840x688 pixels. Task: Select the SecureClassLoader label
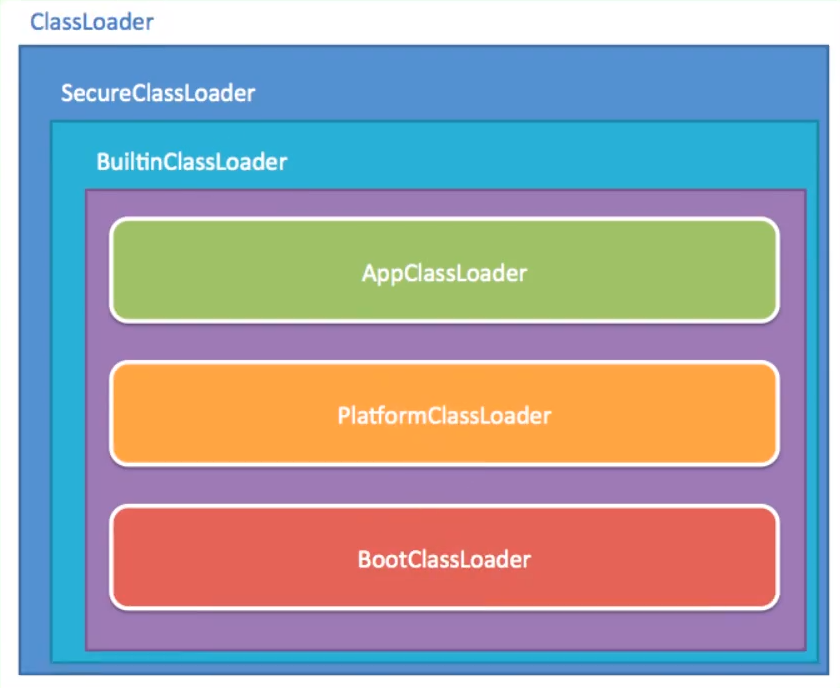click(x=158, y=93)
